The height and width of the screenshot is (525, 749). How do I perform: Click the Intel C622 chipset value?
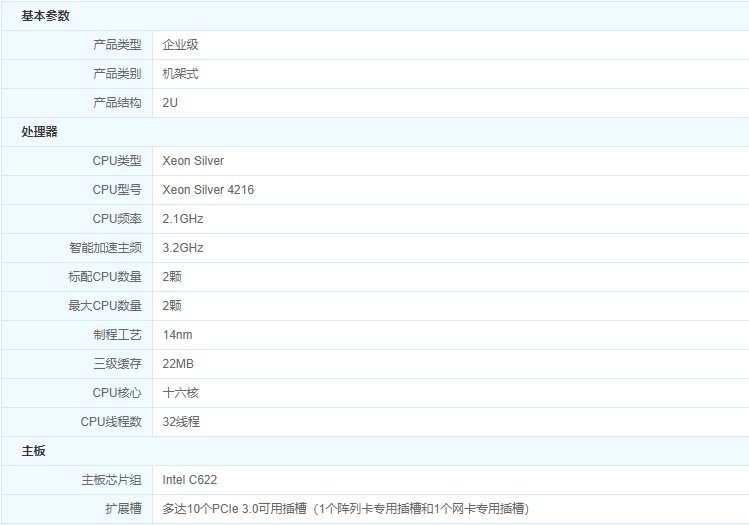click(191, 480)
